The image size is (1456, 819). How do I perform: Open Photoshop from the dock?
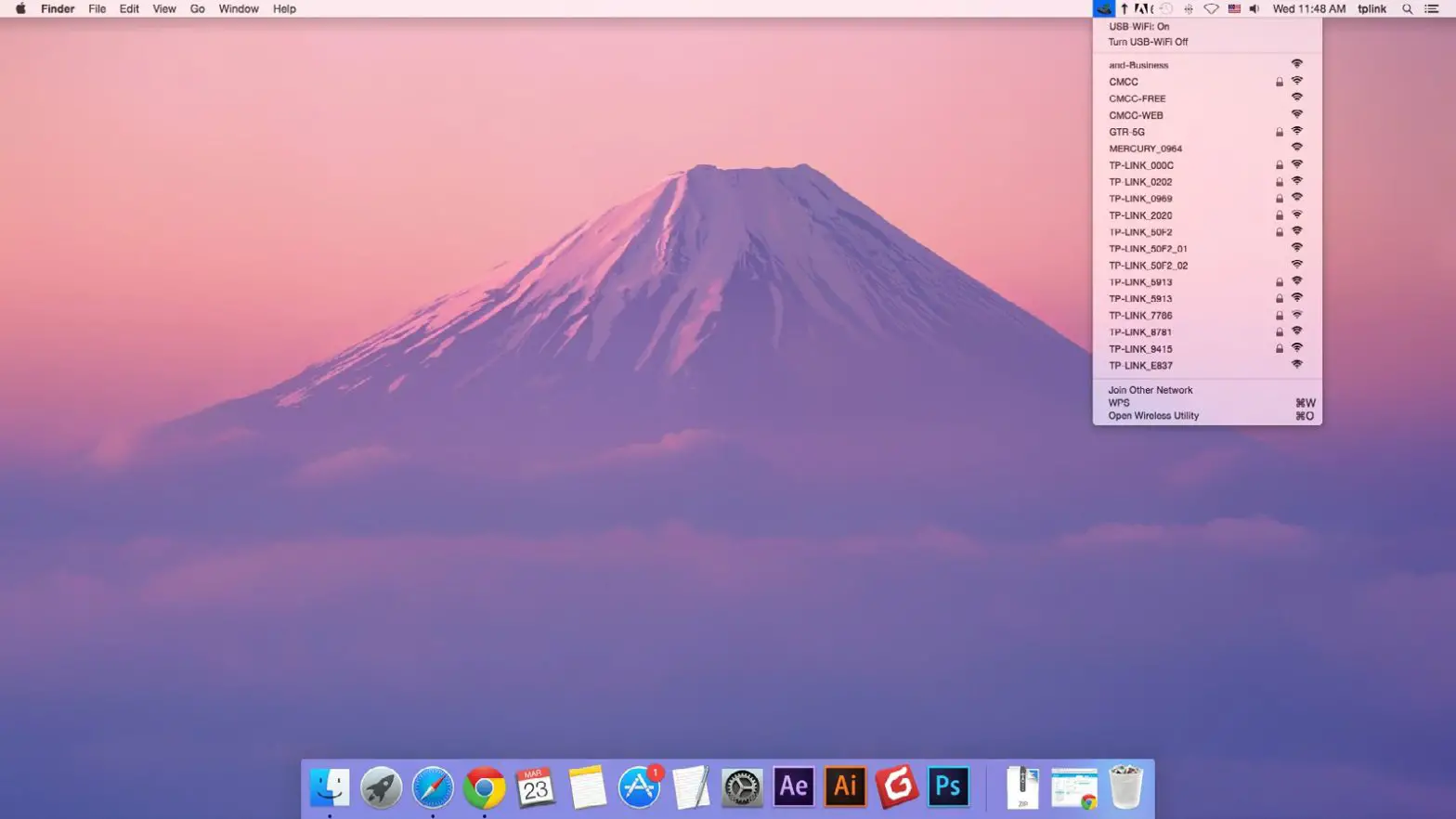coord(947,787)
